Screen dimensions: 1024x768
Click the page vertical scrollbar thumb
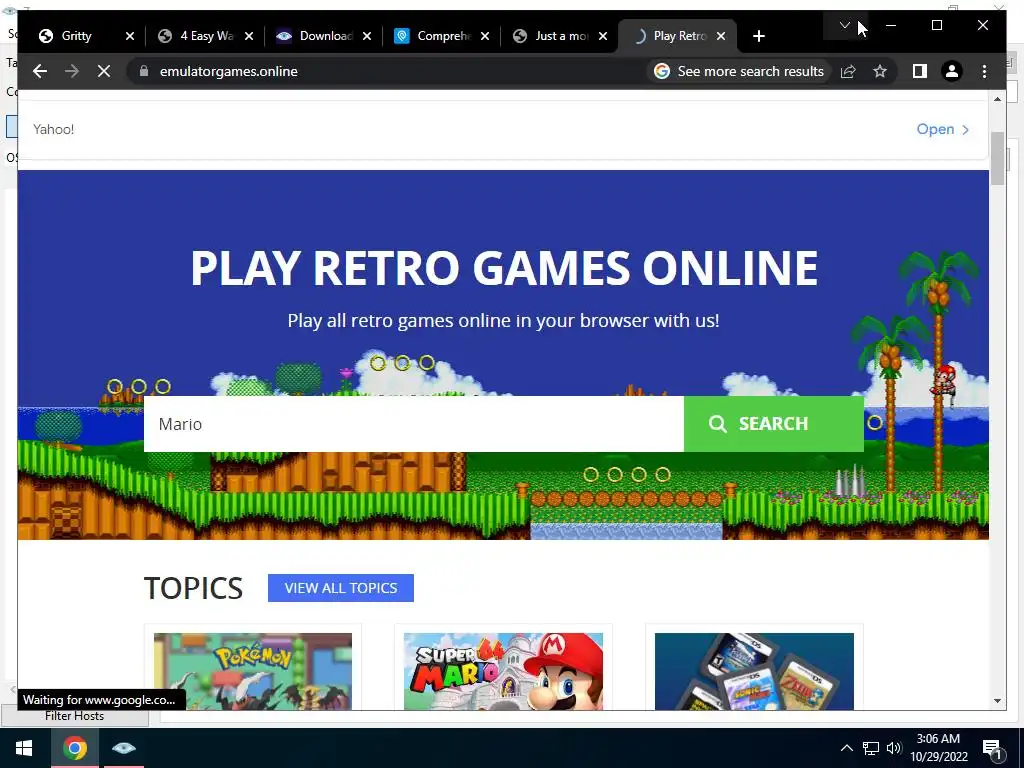997,159
